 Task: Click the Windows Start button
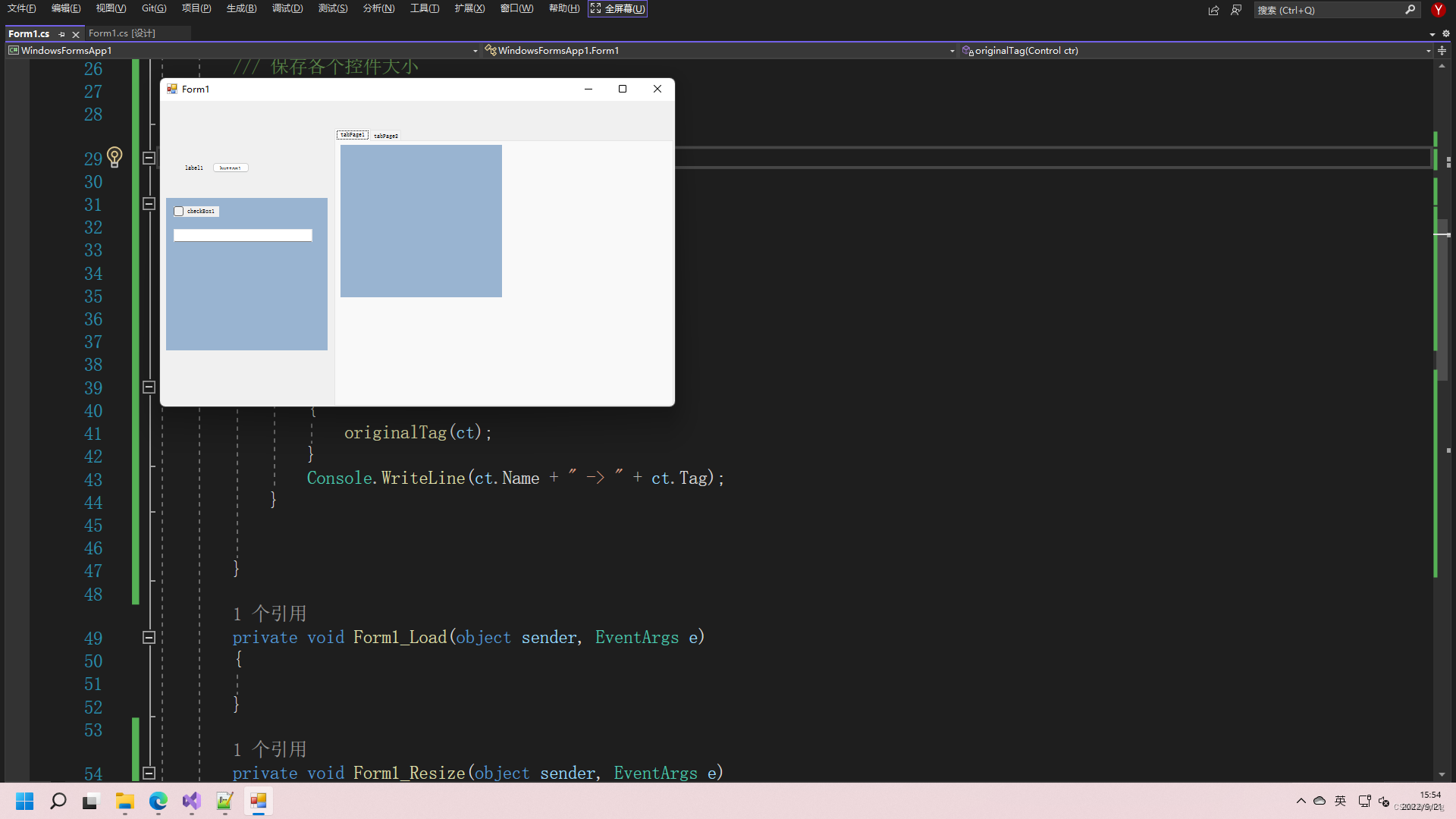[24, 801]
